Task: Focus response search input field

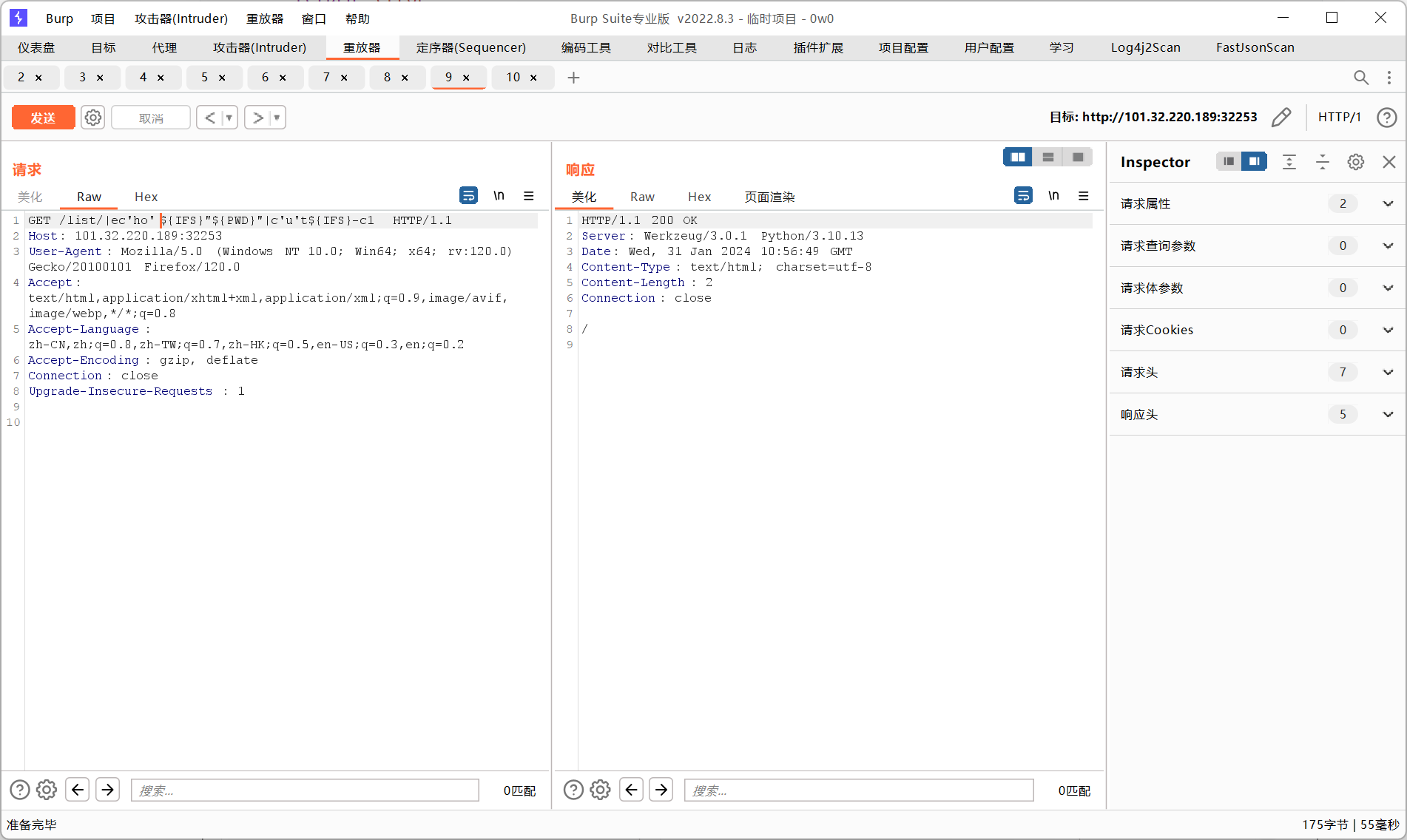Action: (858, 790)
